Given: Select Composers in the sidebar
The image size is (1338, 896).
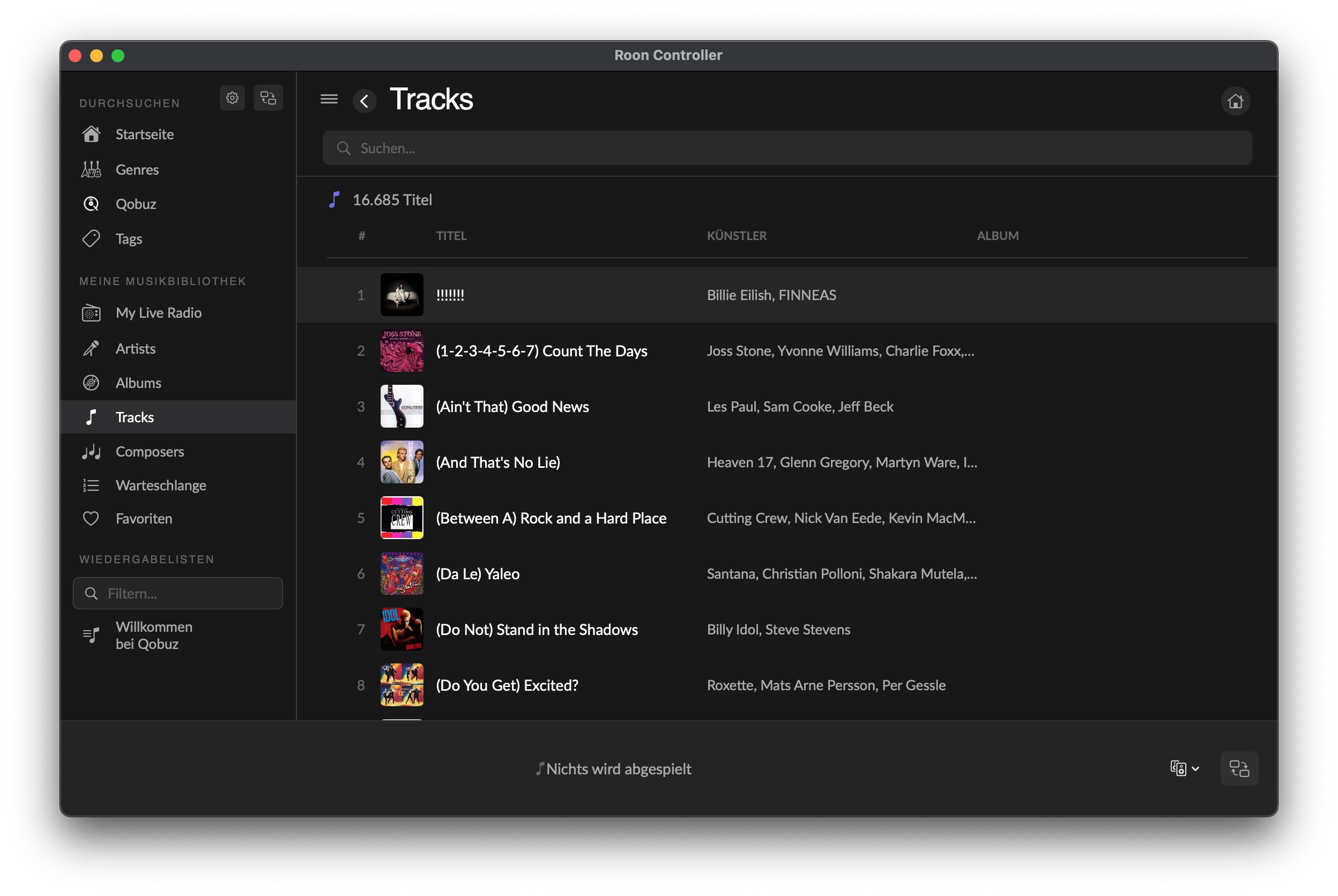Looking at the screenshot, I should [x=149, y=451].
